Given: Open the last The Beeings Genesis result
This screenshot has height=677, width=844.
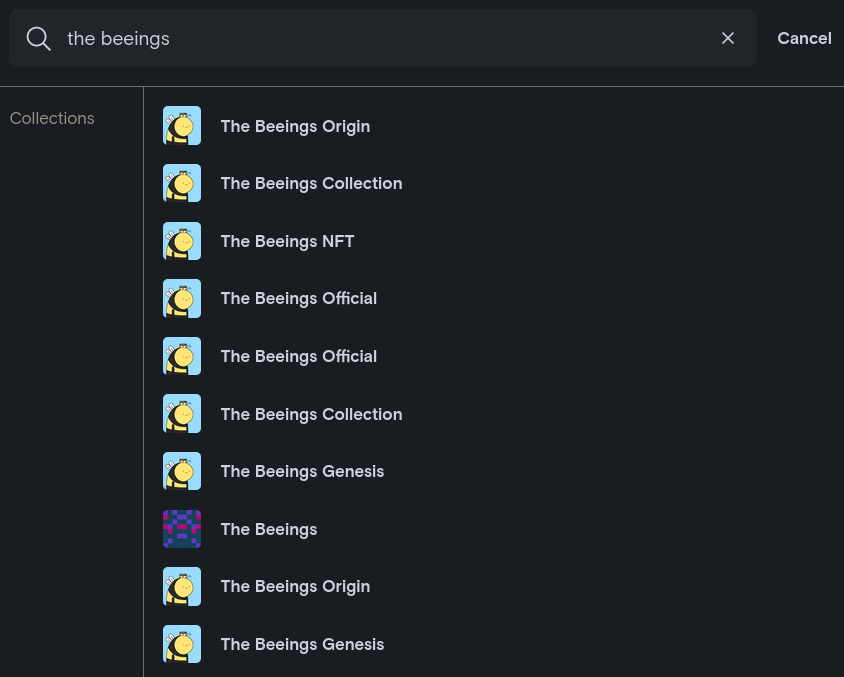Looking at the screenshot, I should [302, 644].
